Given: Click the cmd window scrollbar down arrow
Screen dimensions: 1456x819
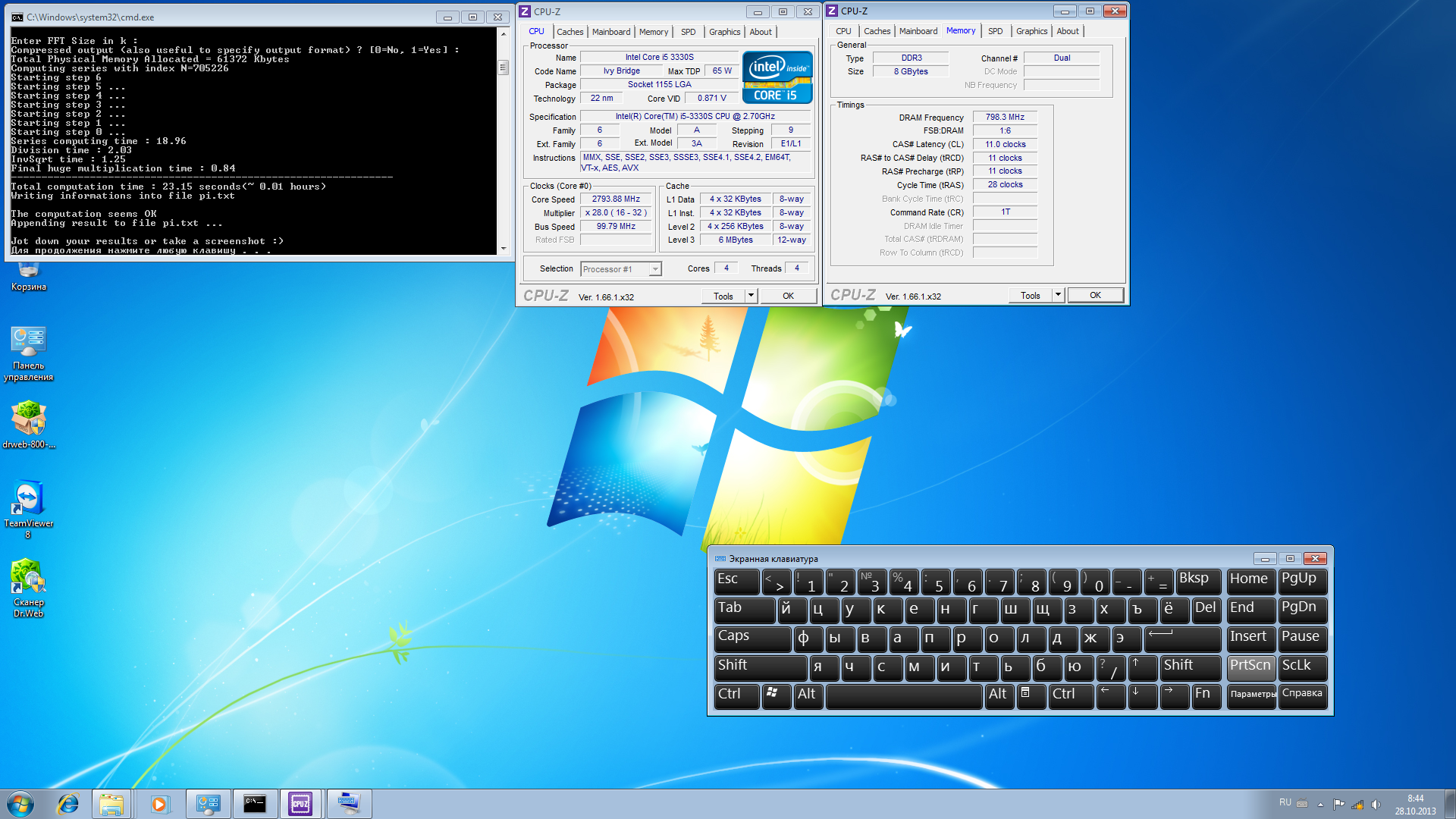Looking at the screenshot, I should point(503,248).
